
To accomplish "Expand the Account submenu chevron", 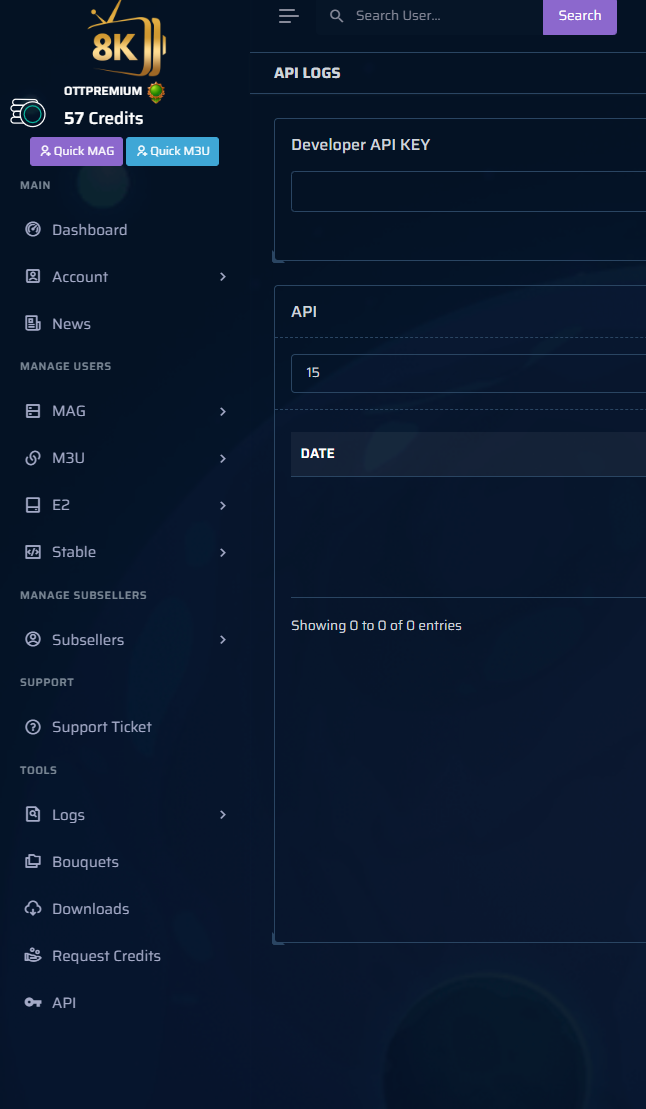I will [x=223, y=277].
